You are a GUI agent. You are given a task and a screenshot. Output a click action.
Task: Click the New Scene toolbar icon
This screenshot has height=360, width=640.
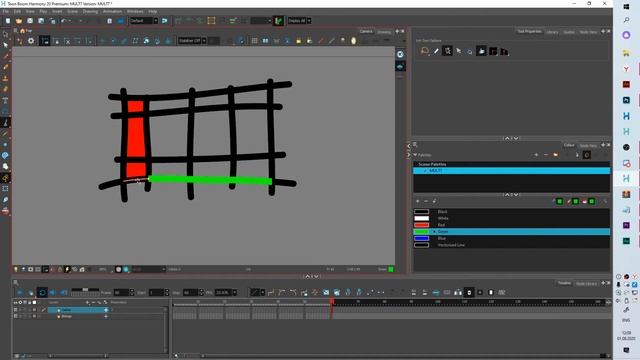point(8,21)
